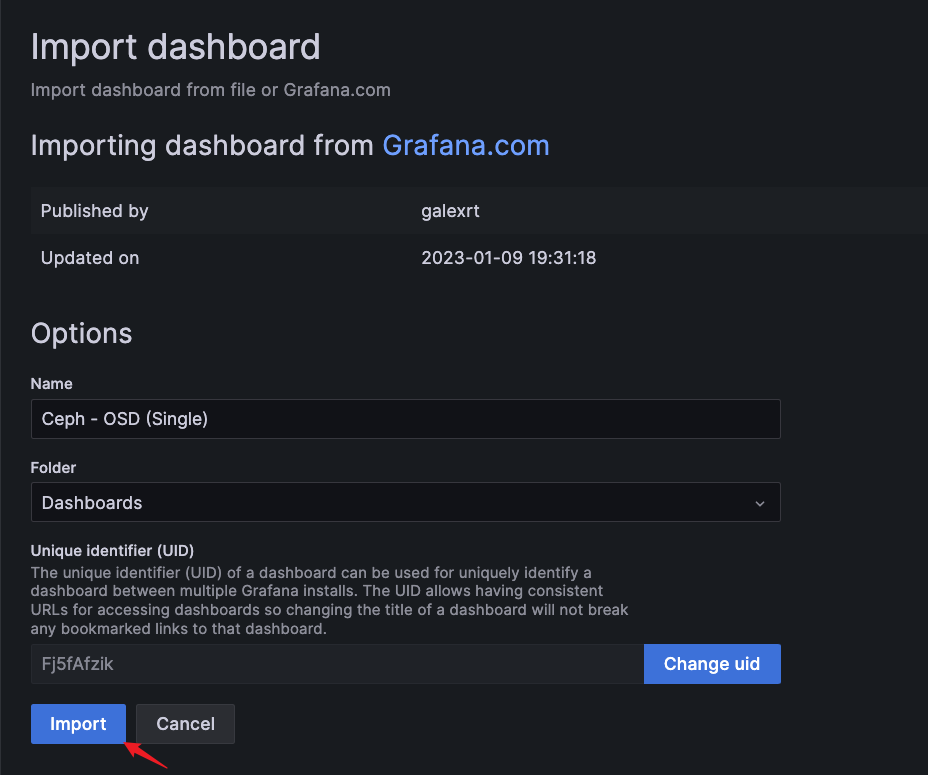
Task: Click the Updated on label
Action: (x=90, y=258)
